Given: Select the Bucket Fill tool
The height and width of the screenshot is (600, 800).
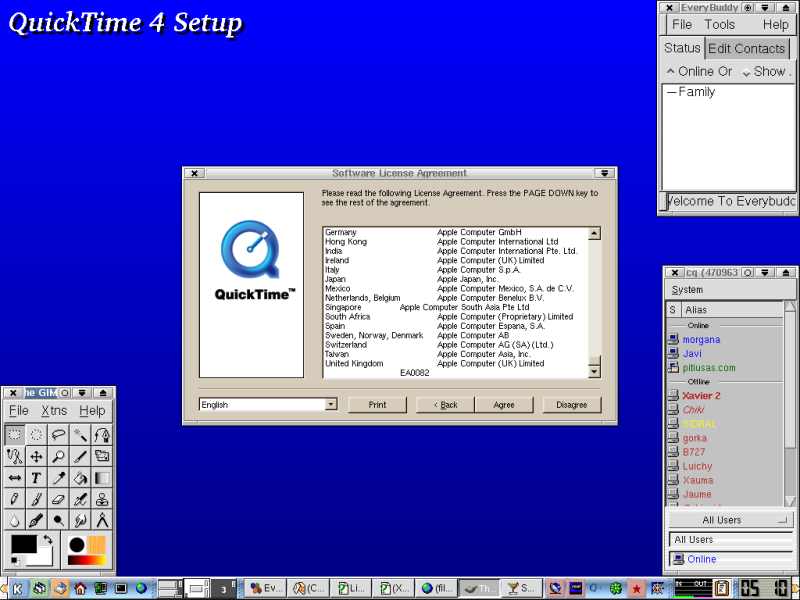Looking at the screenshot, I should (x=80, y=478).
